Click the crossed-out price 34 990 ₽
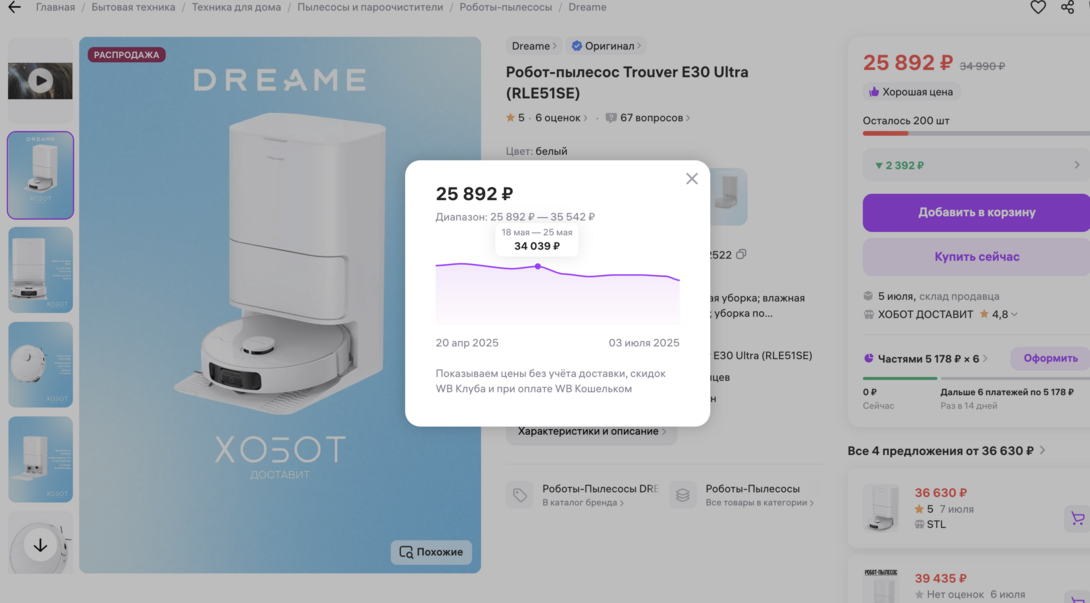Image resolution: width=1090 pixels, height=603 pixels. click(982, 66)
